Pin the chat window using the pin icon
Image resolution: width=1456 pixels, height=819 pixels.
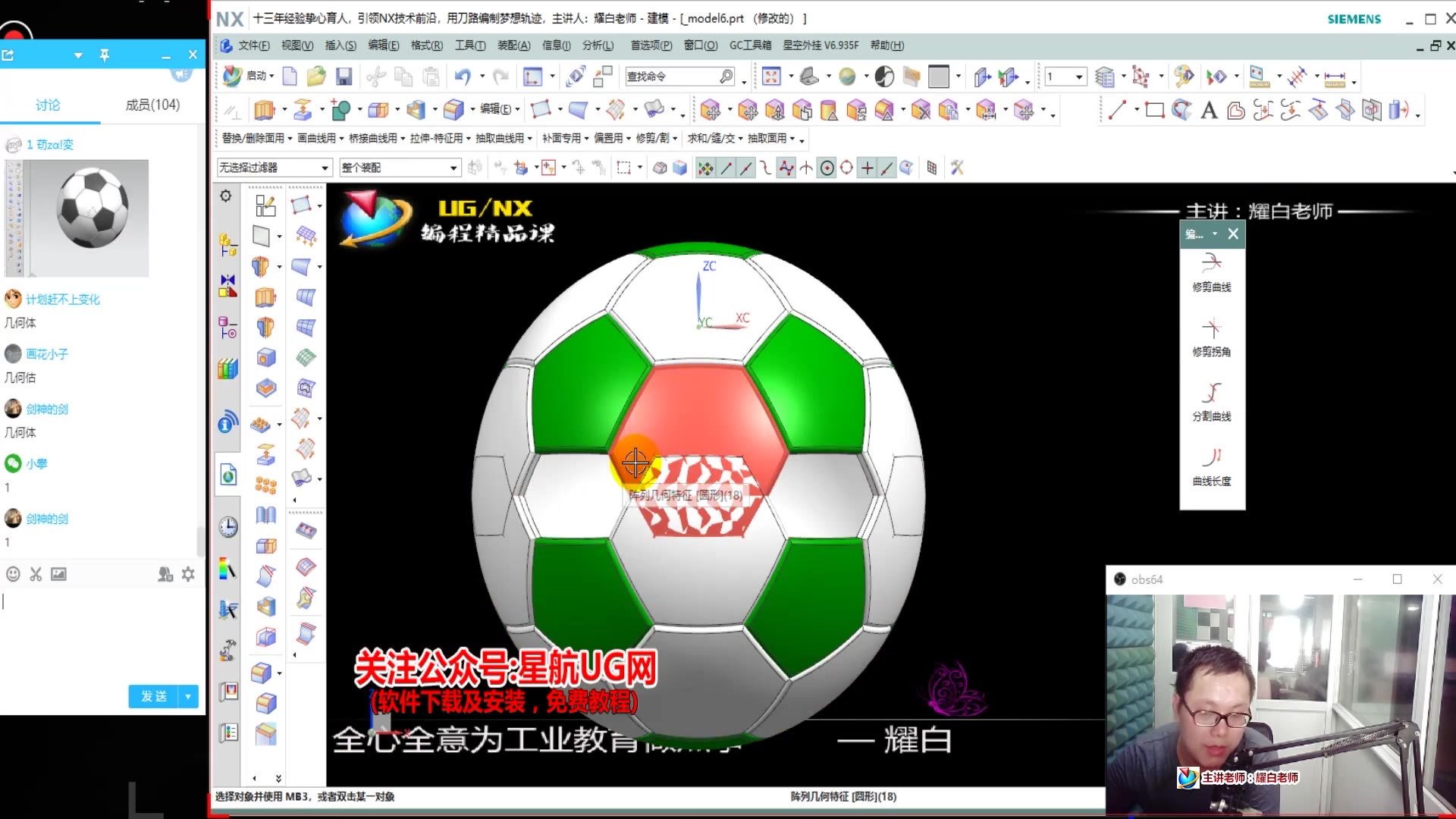105,55
